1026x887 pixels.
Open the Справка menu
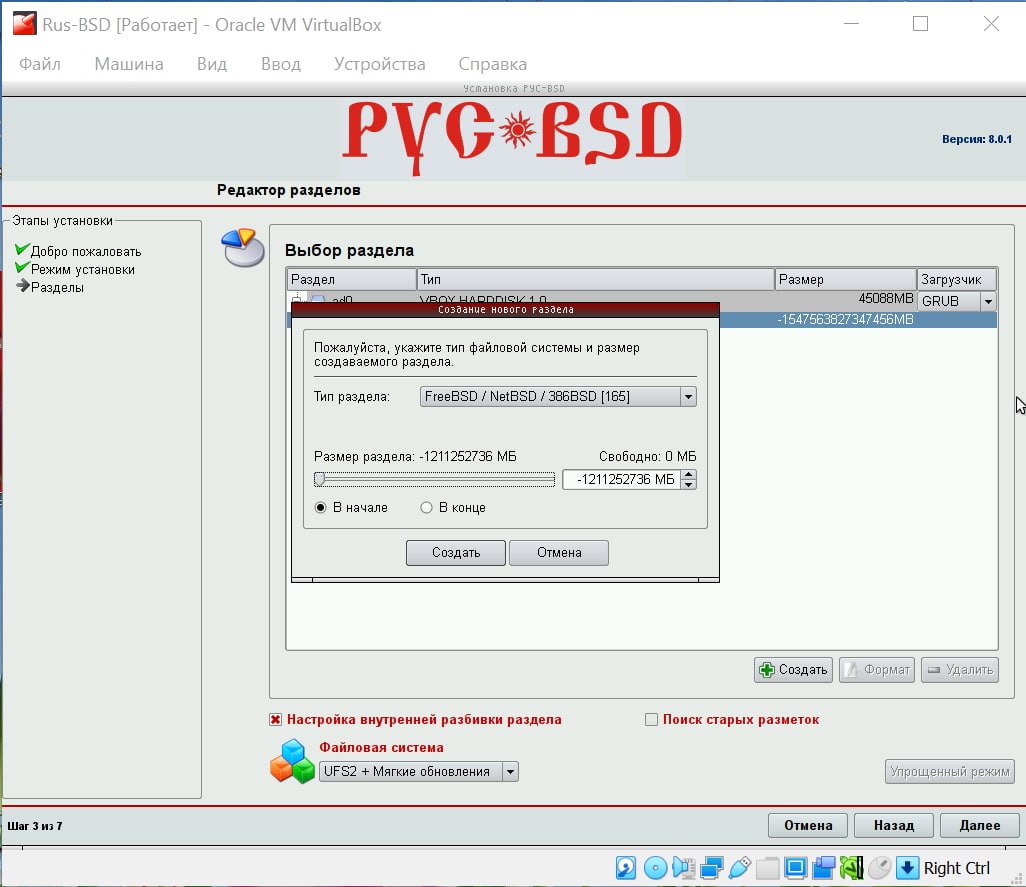[493, 64]
